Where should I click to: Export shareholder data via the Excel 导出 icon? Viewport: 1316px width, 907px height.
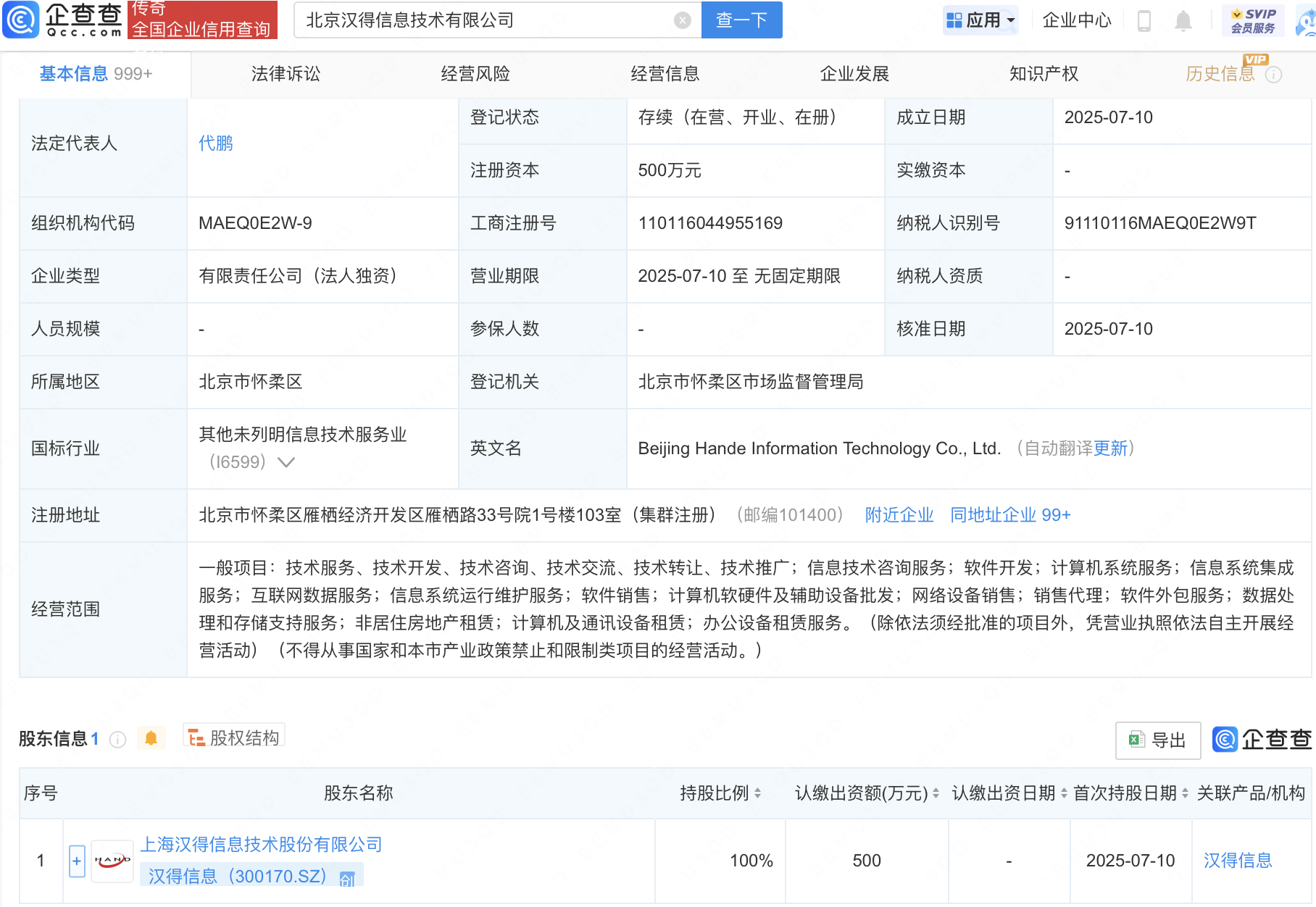pyautogui.click(x=1157, y=740)
